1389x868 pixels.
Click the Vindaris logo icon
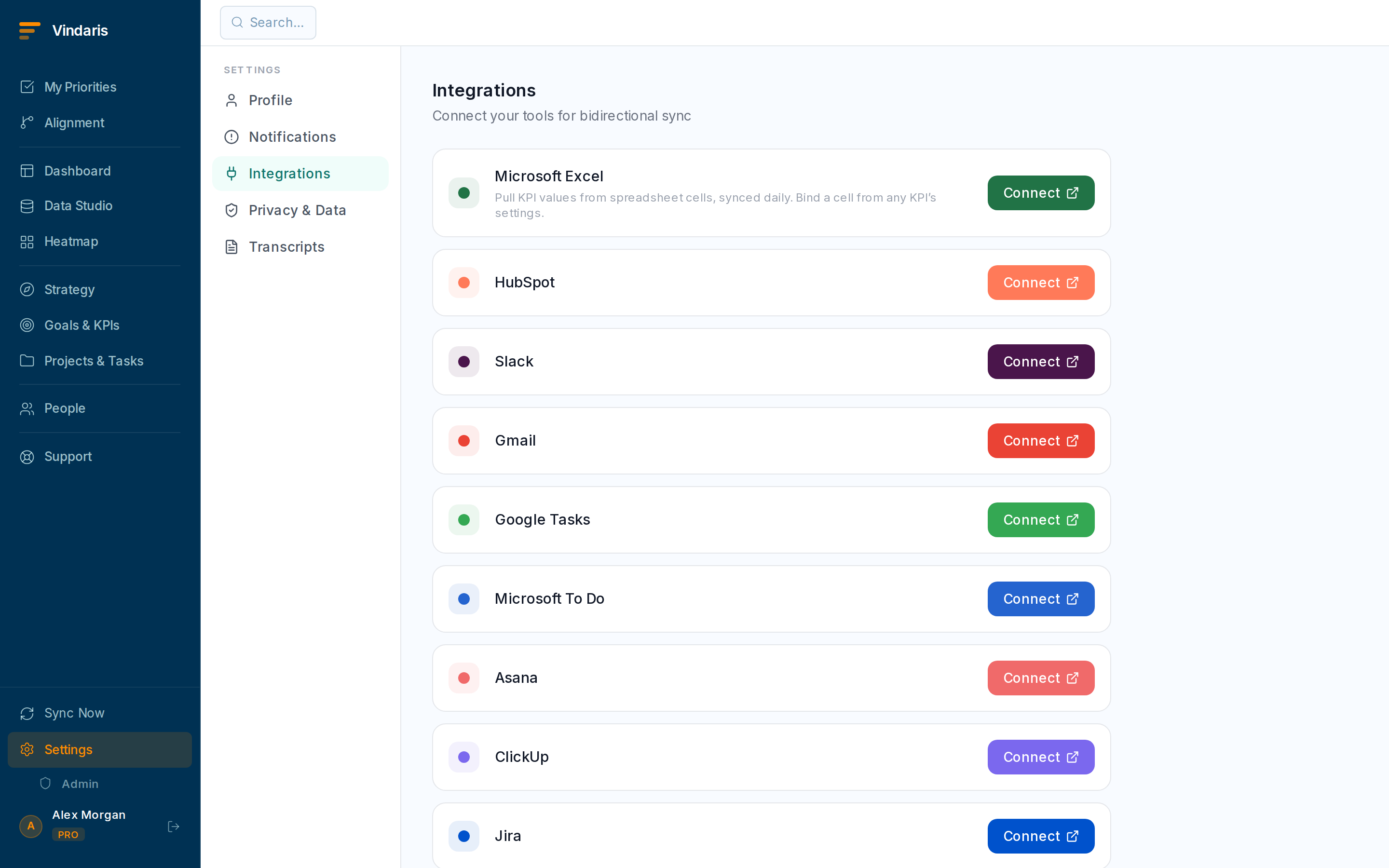[29, 30]
